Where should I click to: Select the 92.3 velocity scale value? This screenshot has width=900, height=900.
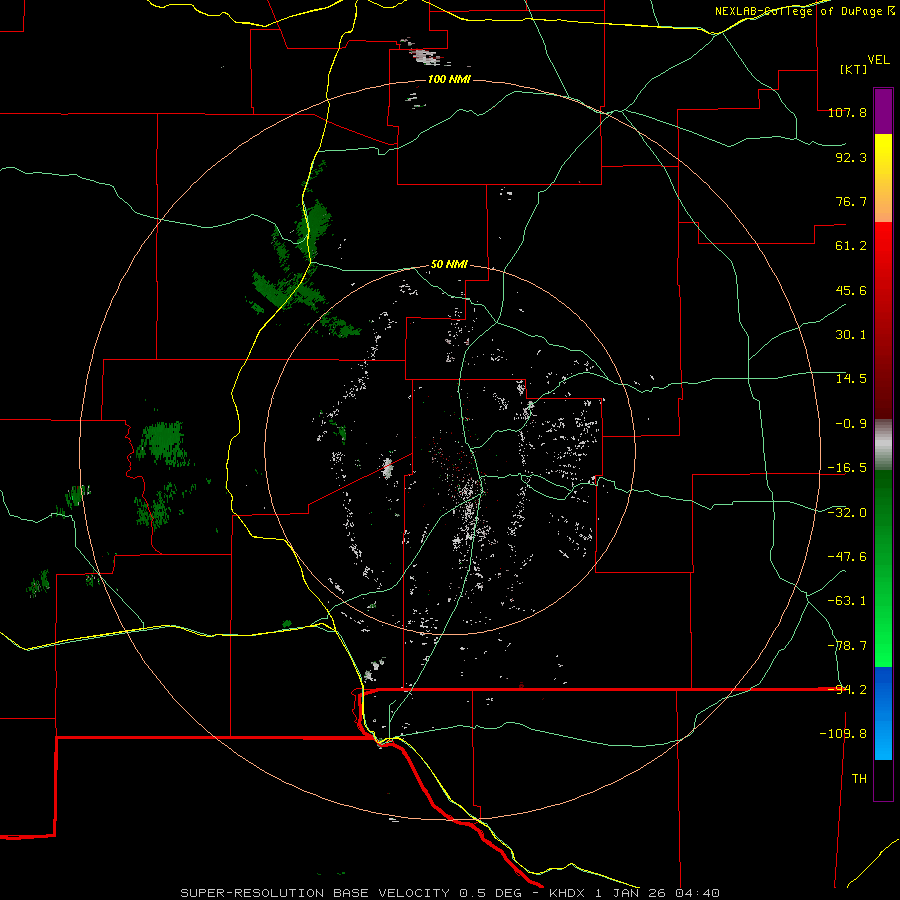pos(851,157)
